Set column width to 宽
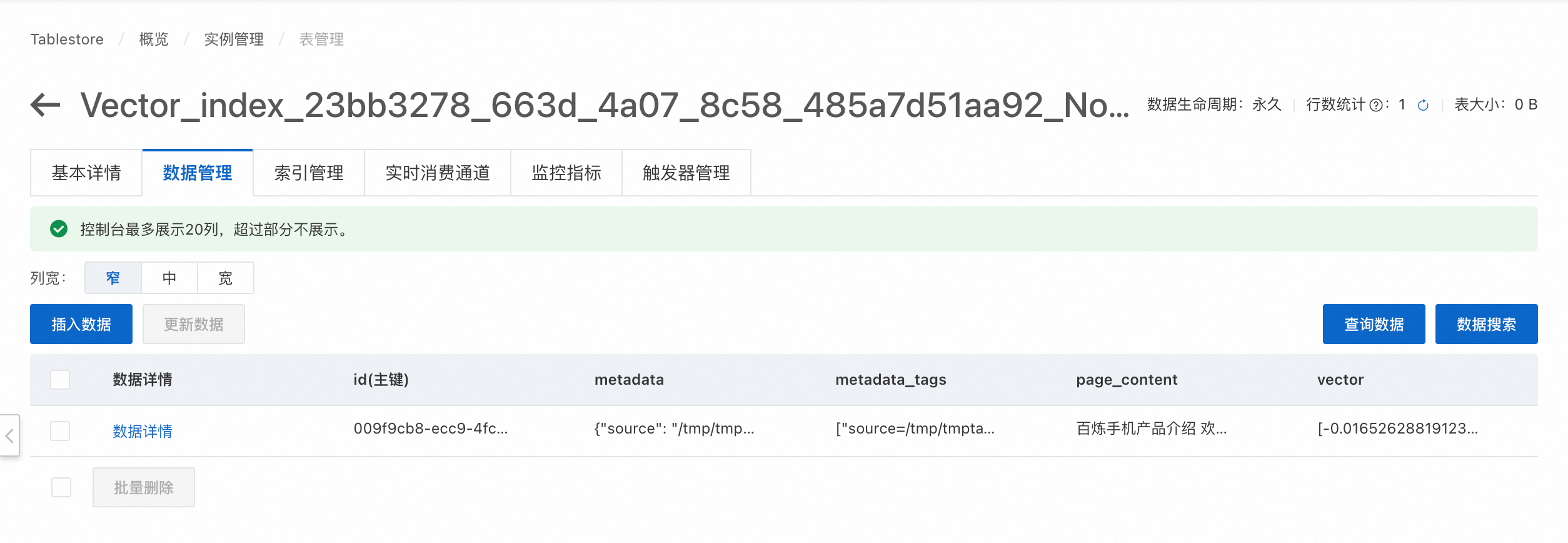 [226, 278]
